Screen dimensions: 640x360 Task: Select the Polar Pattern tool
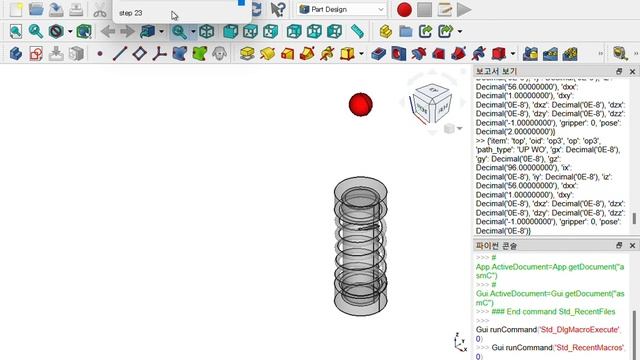(x=570, y=53)
